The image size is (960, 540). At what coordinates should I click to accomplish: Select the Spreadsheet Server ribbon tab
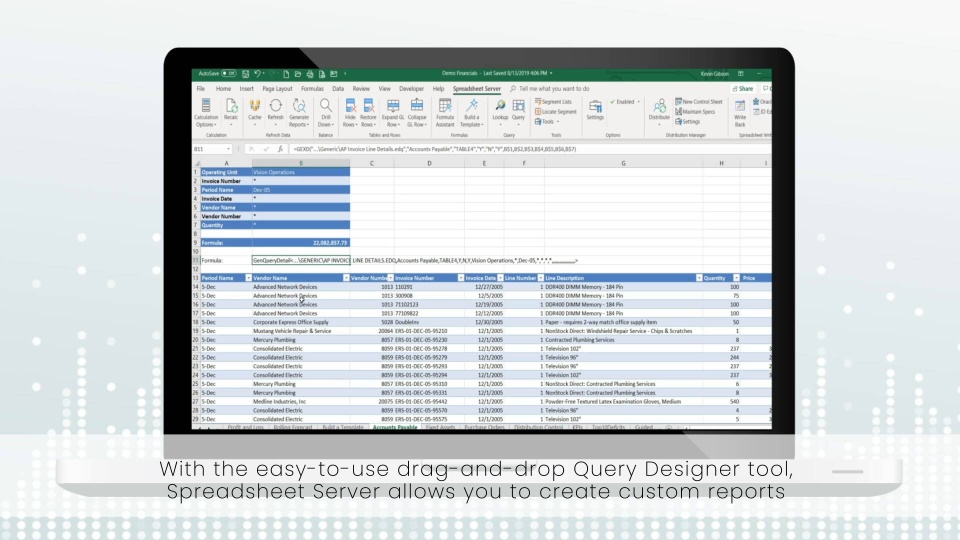[x=477, y=89]
